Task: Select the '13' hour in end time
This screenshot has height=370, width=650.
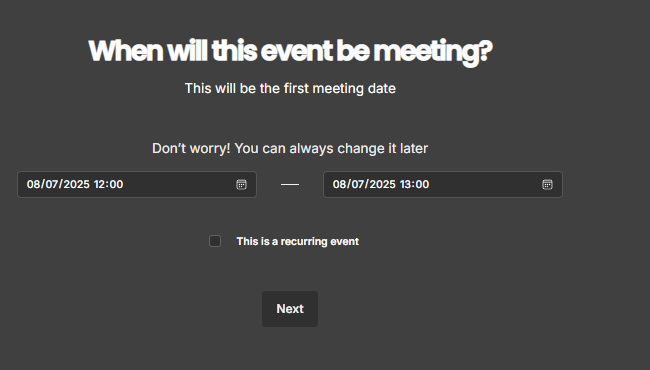Action: tap(405, 184)
